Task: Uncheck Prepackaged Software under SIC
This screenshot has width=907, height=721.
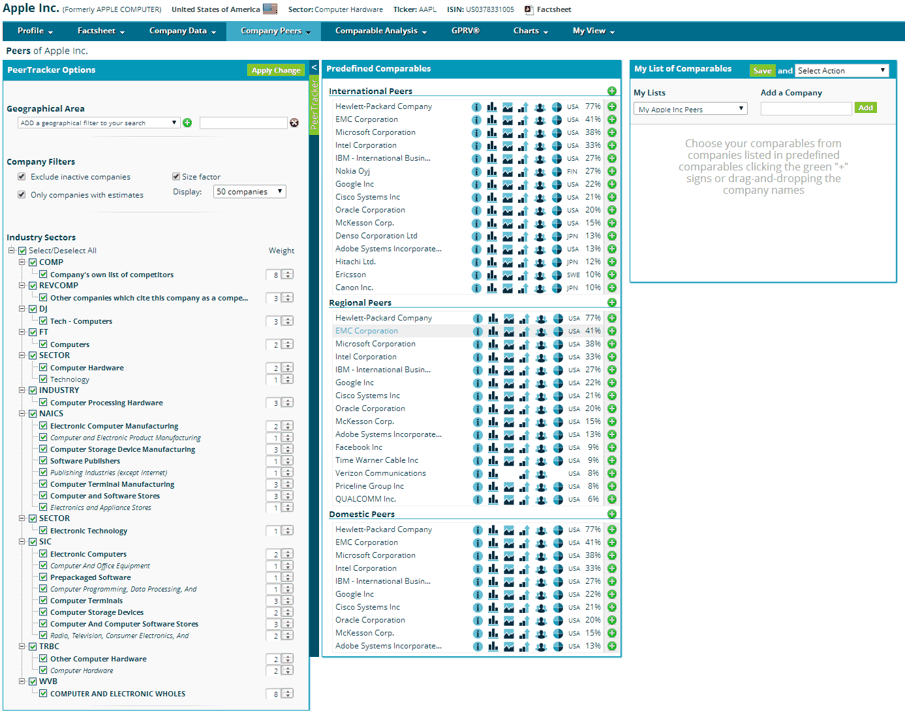Action: [43, 577]
